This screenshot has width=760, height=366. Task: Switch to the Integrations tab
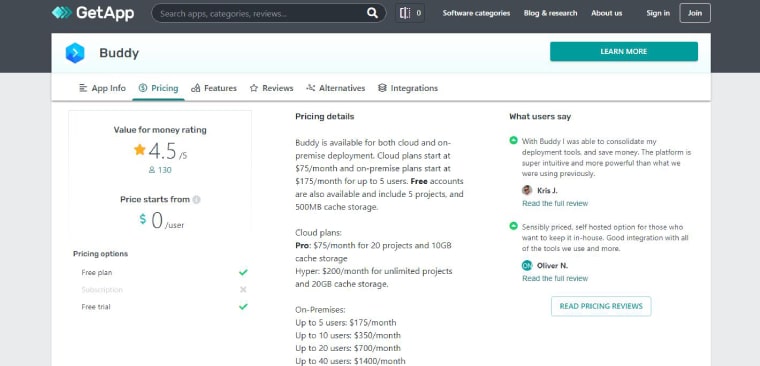[x=408, y=88]
